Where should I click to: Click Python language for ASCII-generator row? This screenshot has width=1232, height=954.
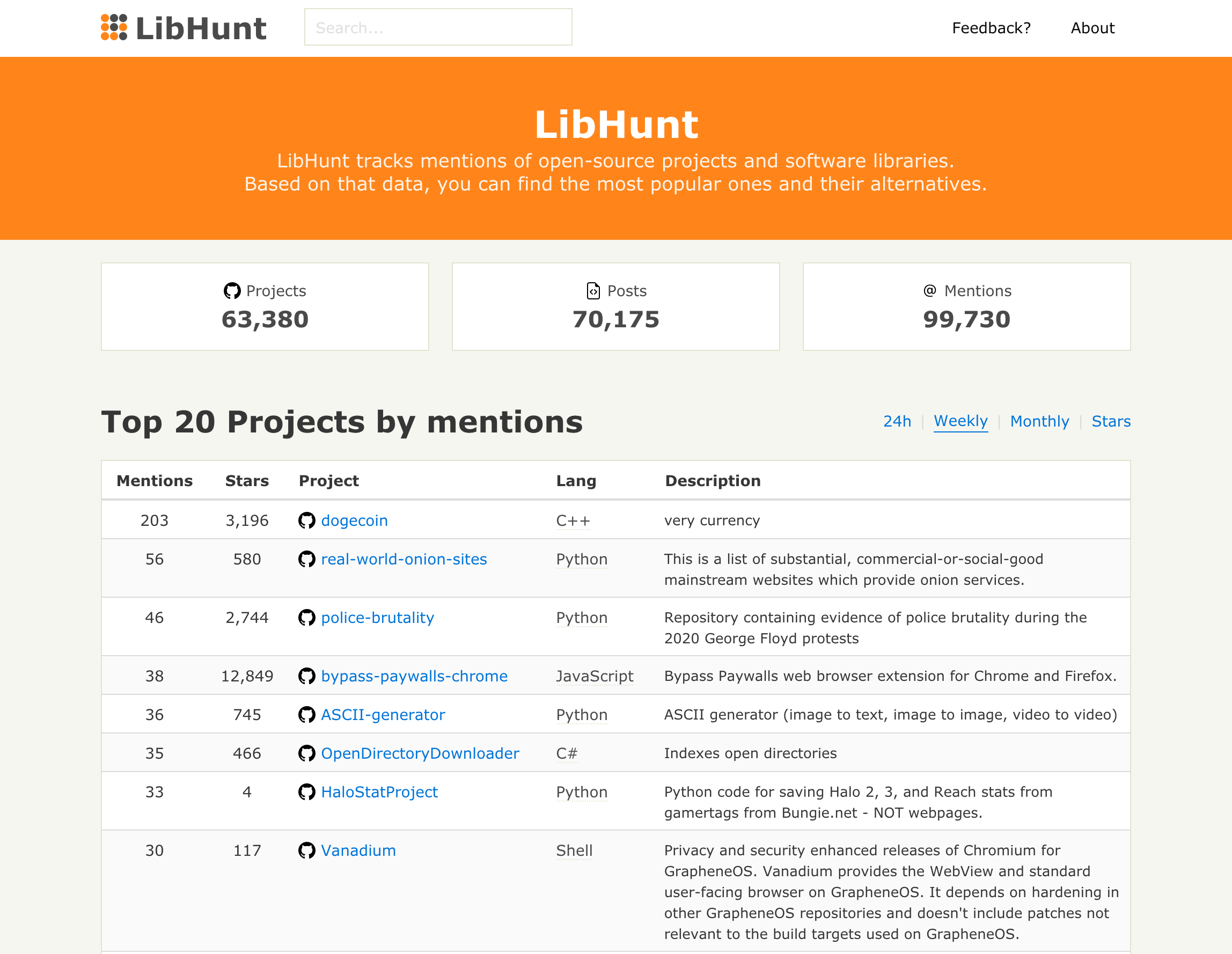pyautogui.click(x=582, y=715)
